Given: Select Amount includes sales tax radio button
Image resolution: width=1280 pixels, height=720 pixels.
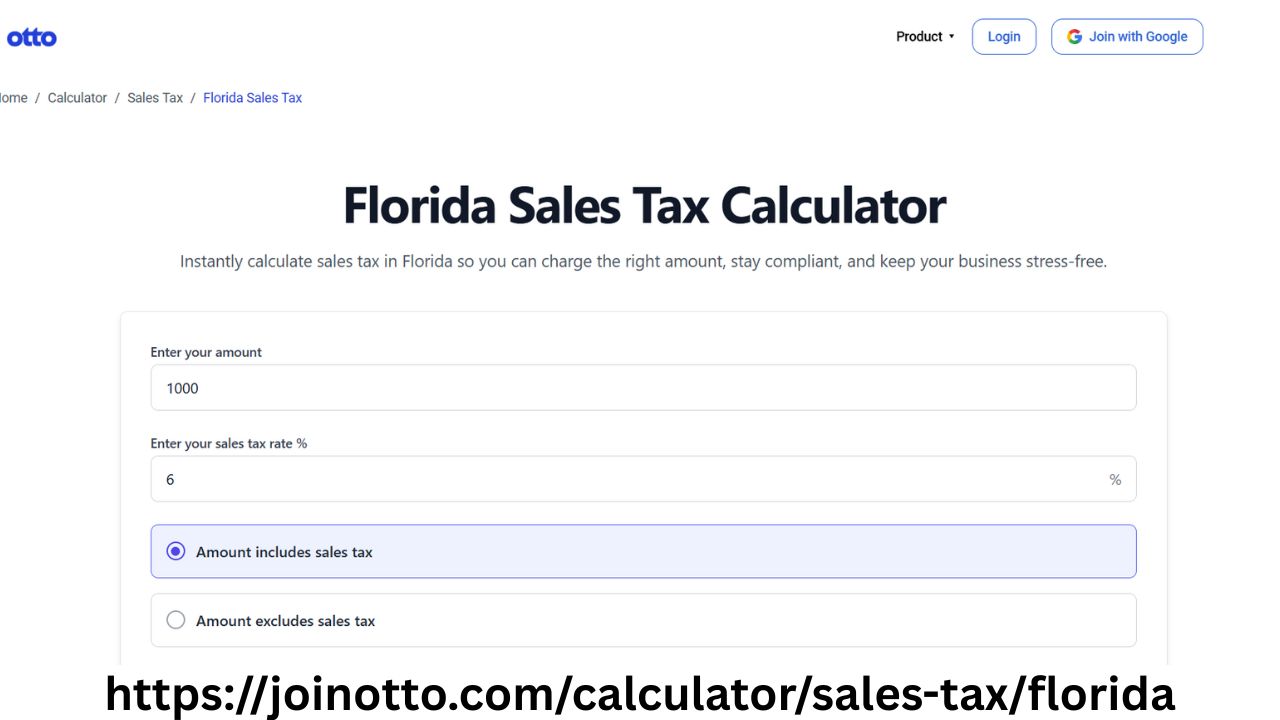Looking at the screenshot, I should pyautogui.click(x=176, y=551).
